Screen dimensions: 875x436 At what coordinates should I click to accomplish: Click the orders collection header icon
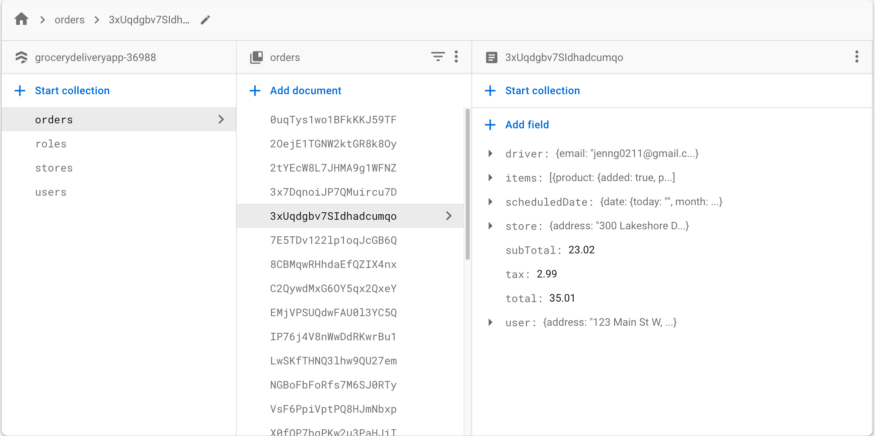pos(256,57)
